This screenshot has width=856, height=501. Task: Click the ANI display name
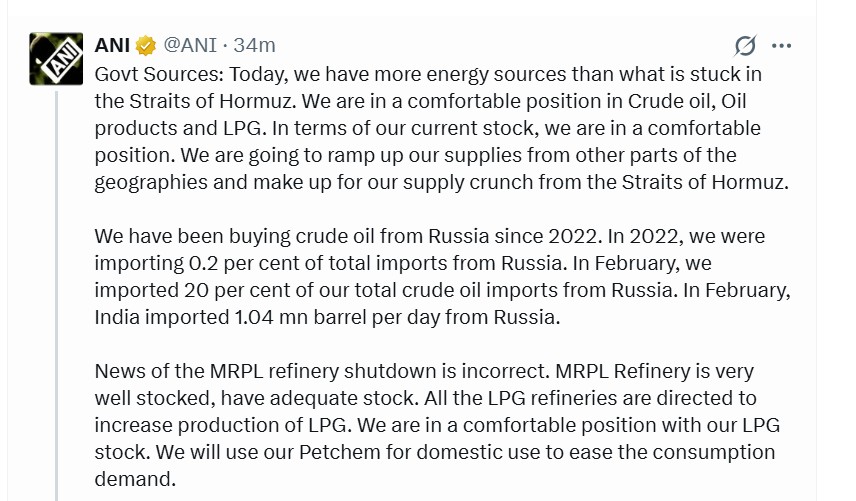113,46
